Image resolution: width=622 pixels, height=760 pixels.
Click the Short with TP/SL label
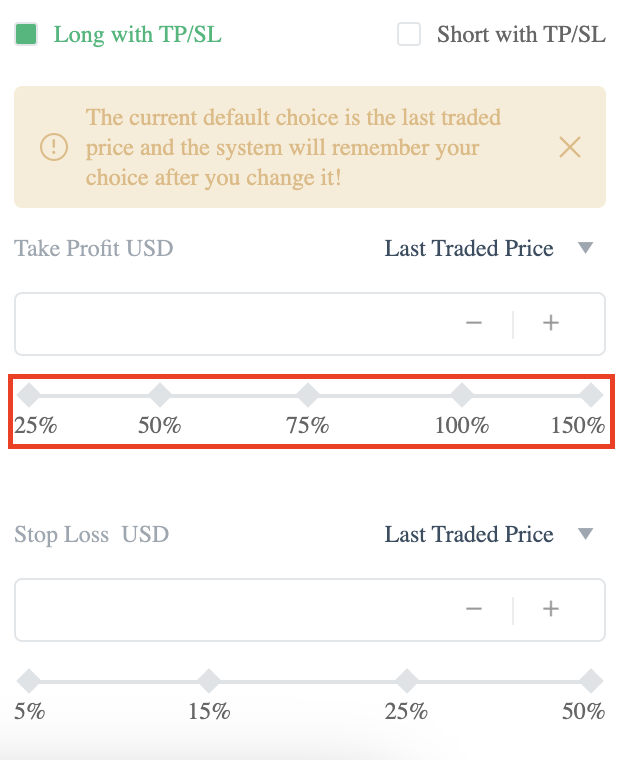point(521,35)
